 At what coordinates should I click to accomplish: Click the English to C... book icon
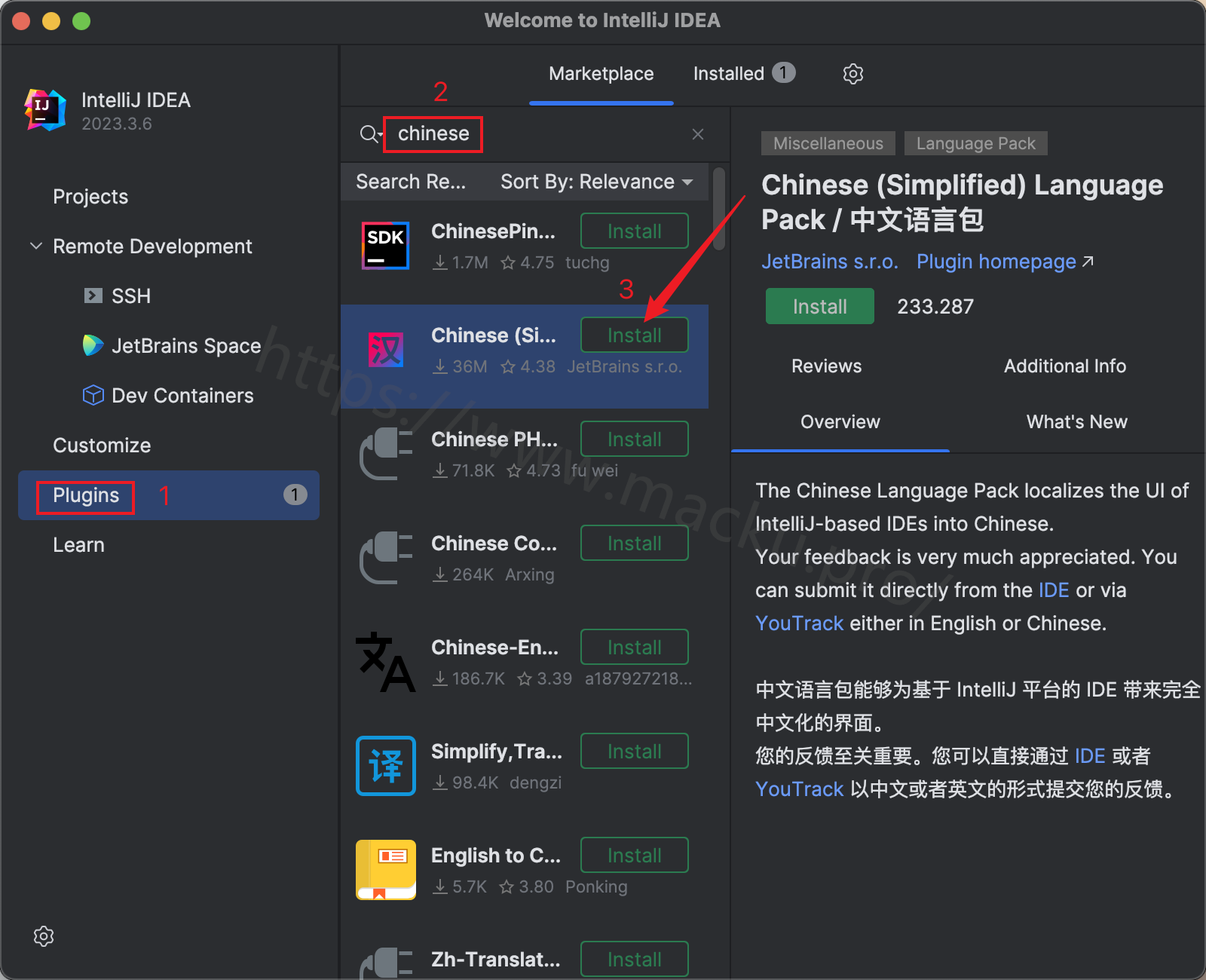386,870
